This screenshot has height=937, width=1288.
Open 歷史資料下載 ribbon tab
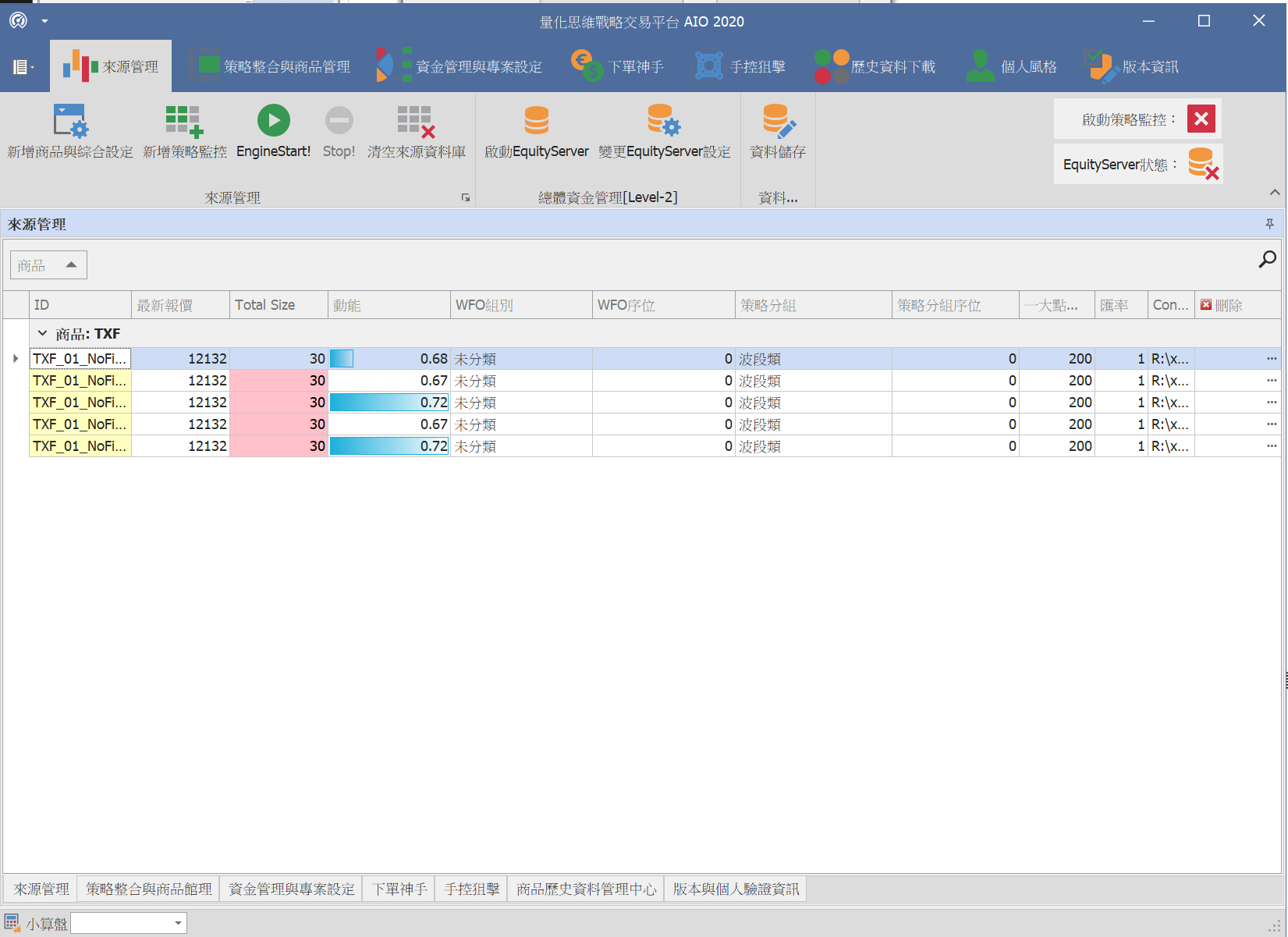click(x=875, y=67)
